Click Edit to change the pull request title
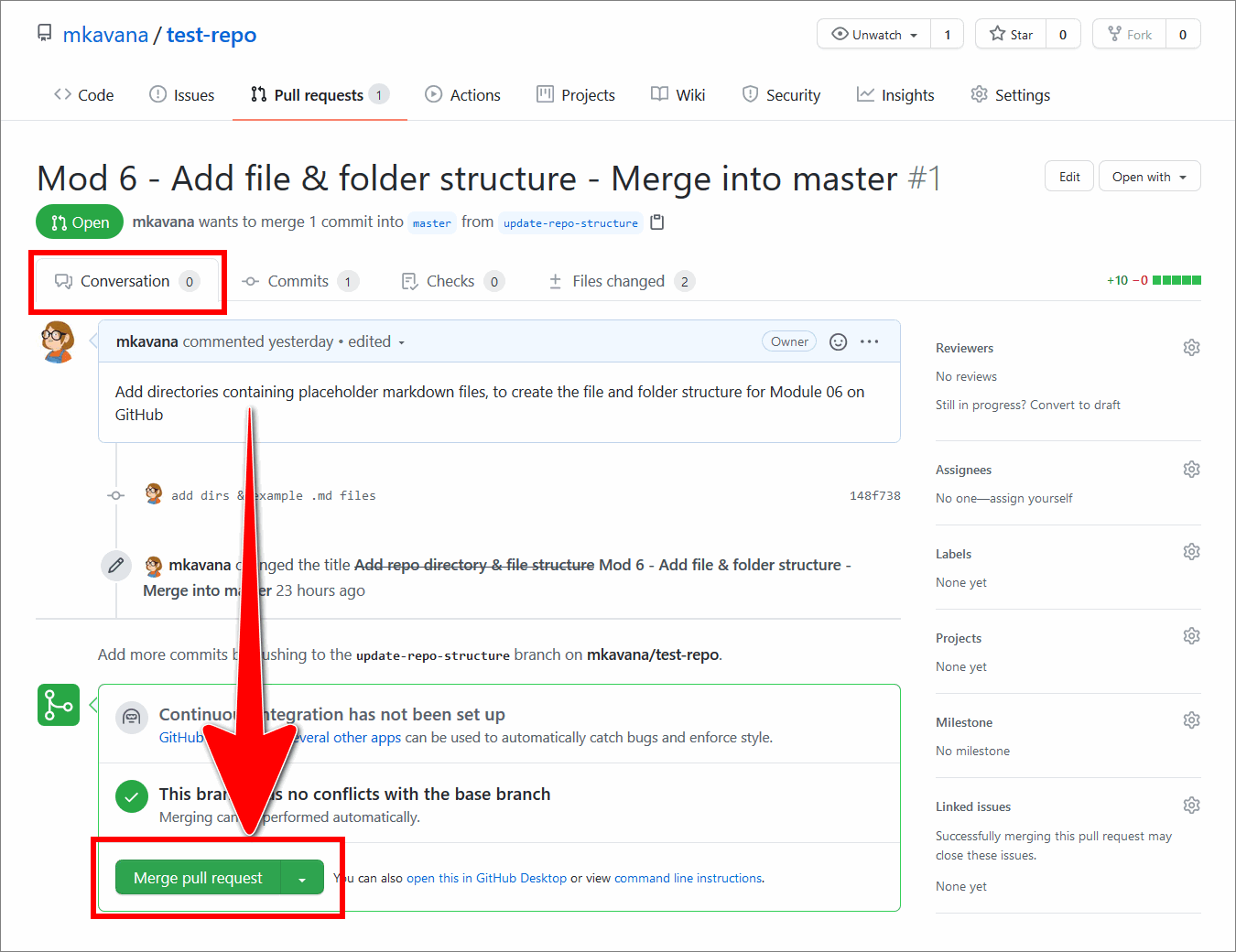1236x952 pixels. pos(1069,177)
